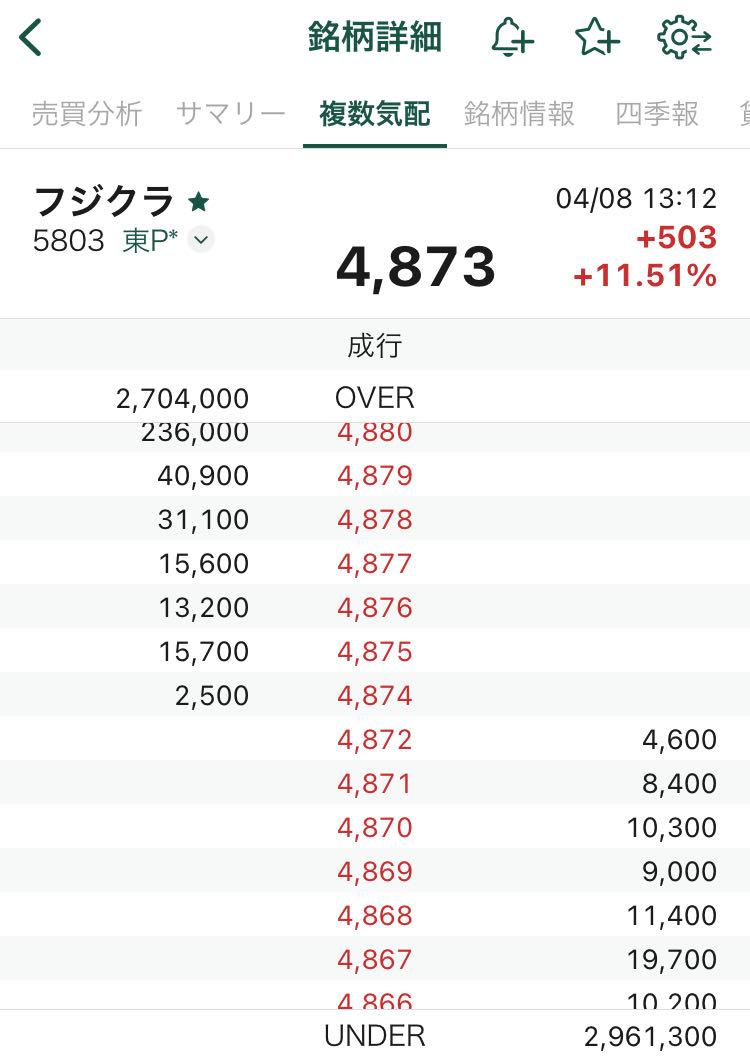The width and height of the screenshot is (750, 1060).
Task: Tap the UNDER row at bottom
Action: click(x=375, y=1037)
